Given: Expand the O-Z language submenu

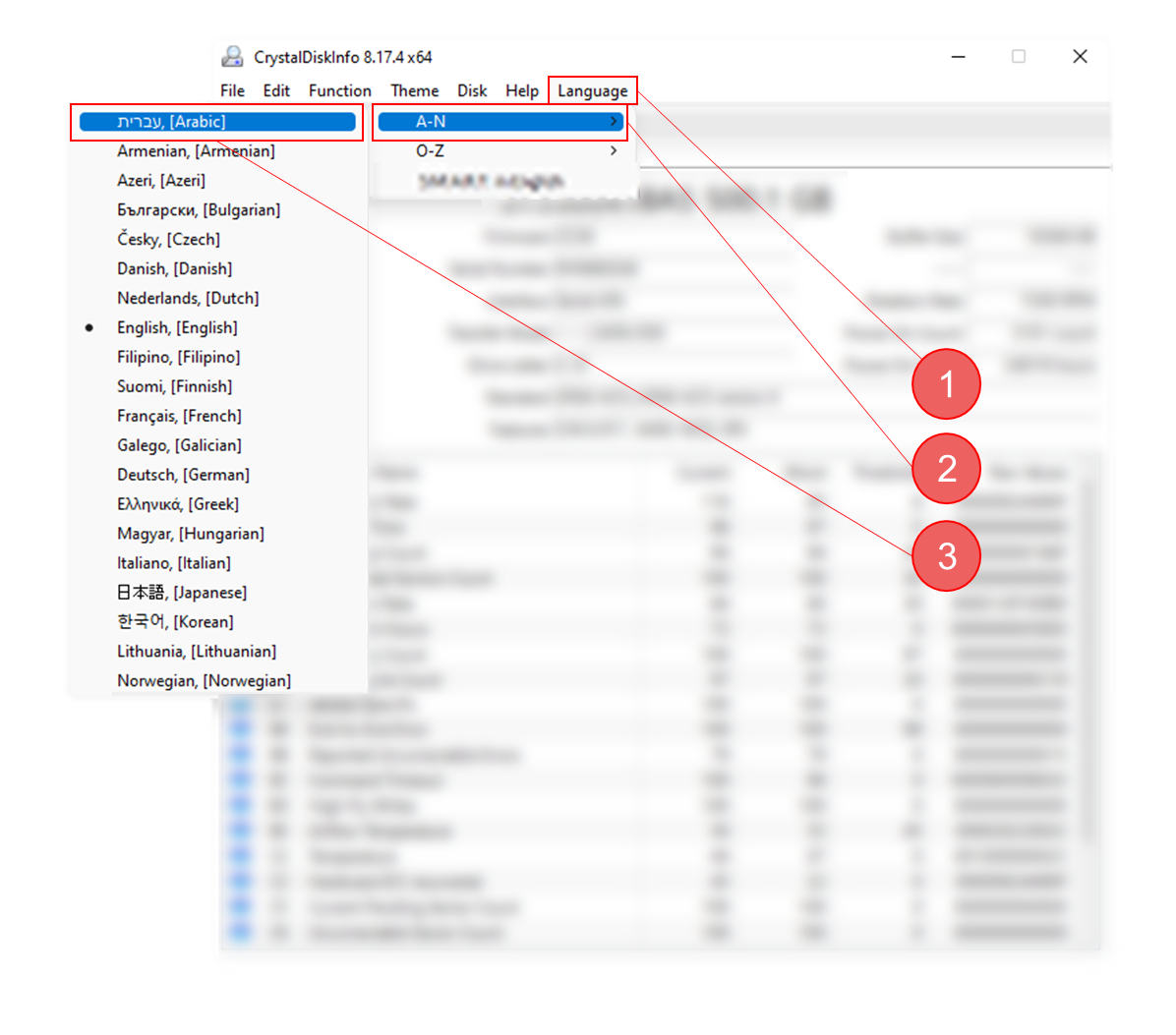Looking at the screenshot, I should click(x=500, y=150).
